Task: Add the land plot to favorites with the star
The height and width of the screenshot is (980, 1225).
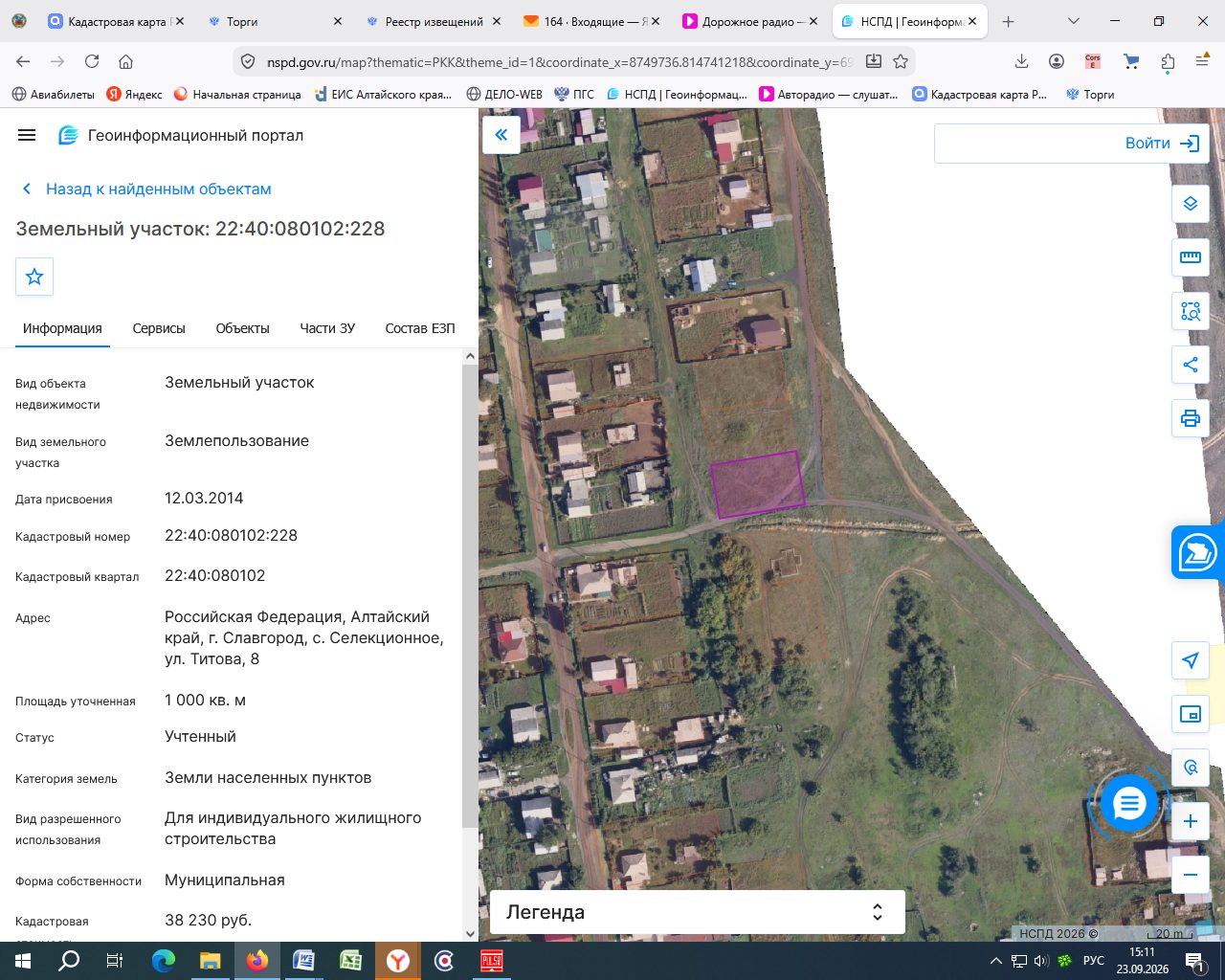Action: [34, 277]
